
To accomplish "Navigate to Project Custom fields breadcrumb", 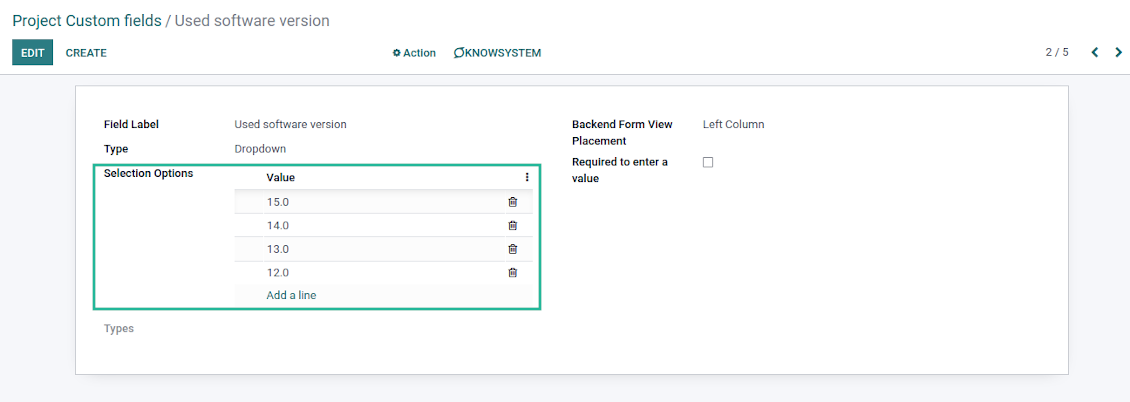I will tap(87, 21).
